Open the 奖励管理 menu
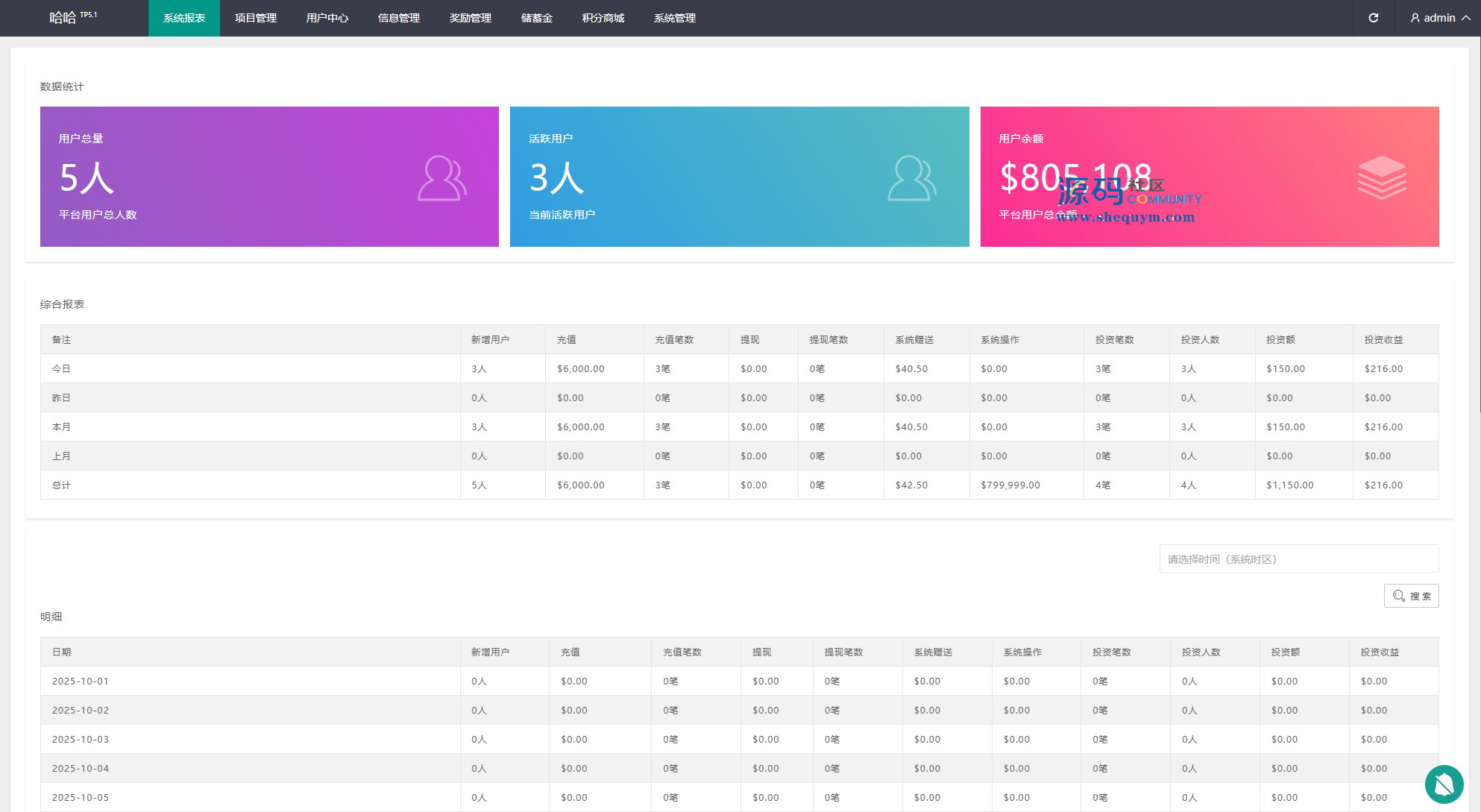Viewport: 1481px width, 812px height. click(x=470, y=18)
